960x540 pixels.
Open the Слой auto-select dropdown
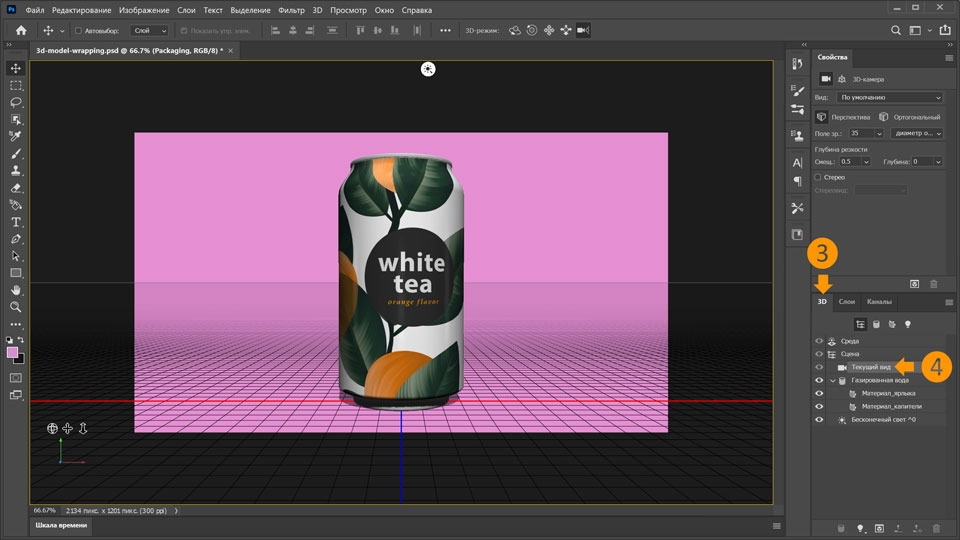click(150, 31)
